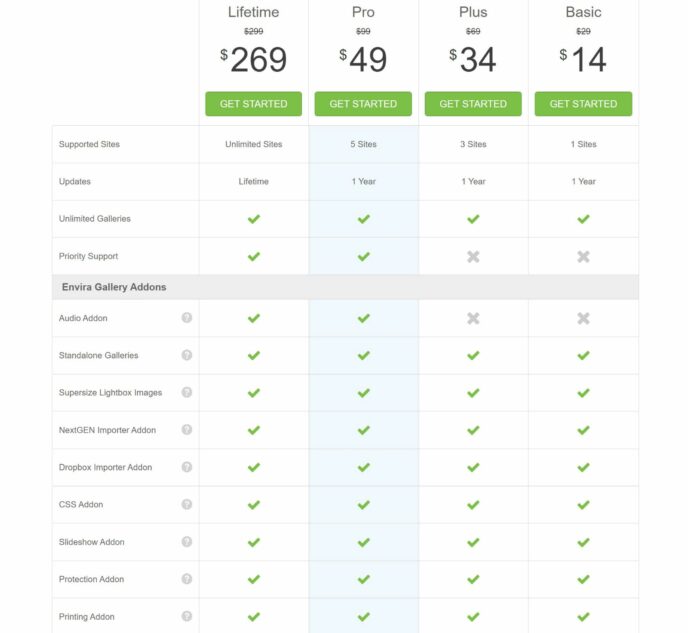Click Supersize Lightbox Images question mark icon
The image size is (688, 633).
point(186,392)
